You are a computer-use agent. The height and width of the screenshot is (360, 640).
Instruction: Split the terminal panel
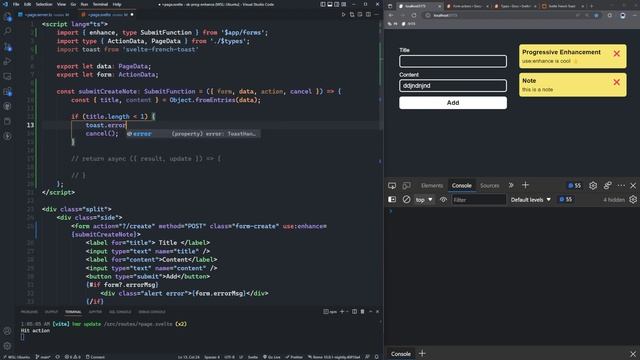[x=354, y=311]
